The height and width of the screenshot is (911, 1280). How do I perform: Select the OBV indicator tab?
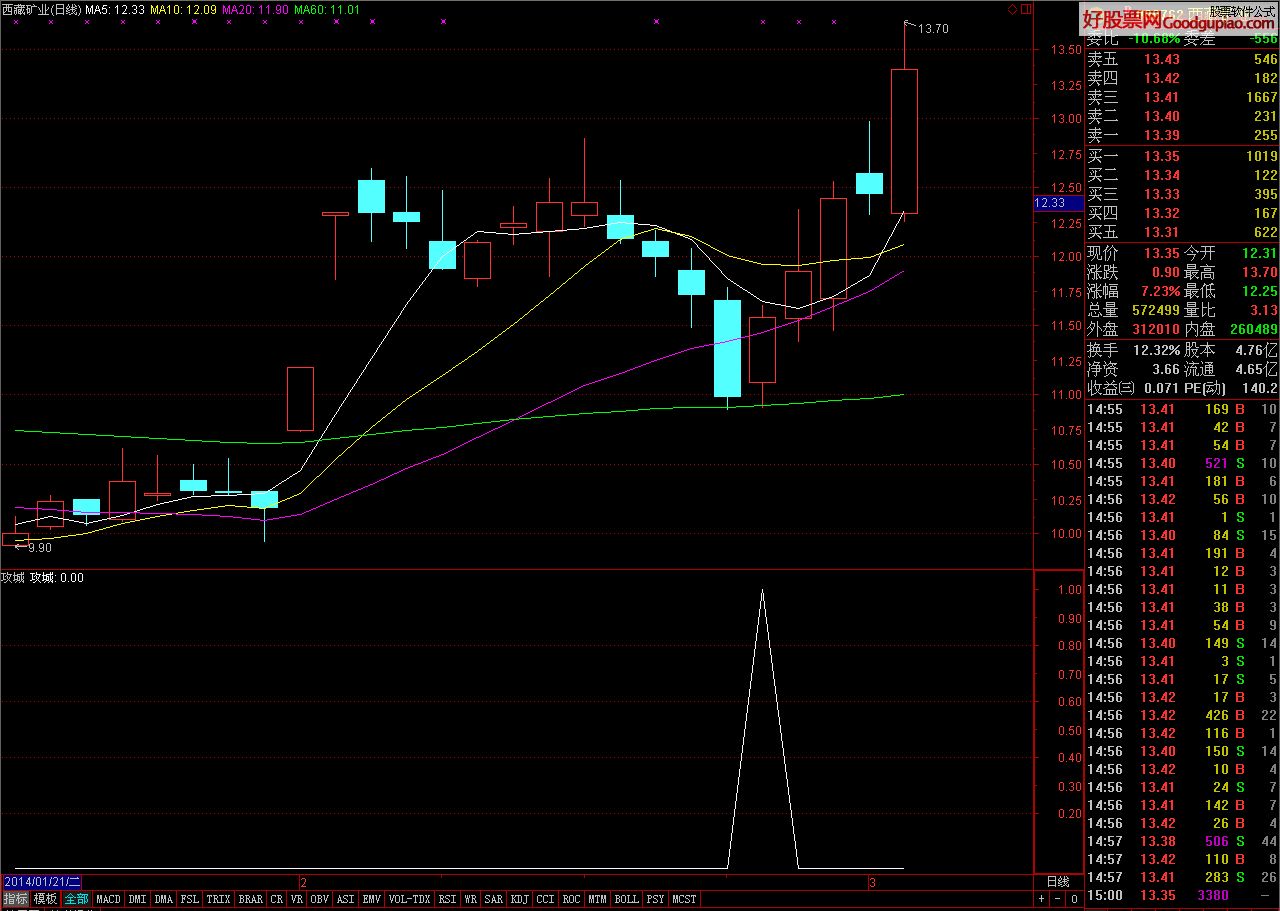pos(320,899)
